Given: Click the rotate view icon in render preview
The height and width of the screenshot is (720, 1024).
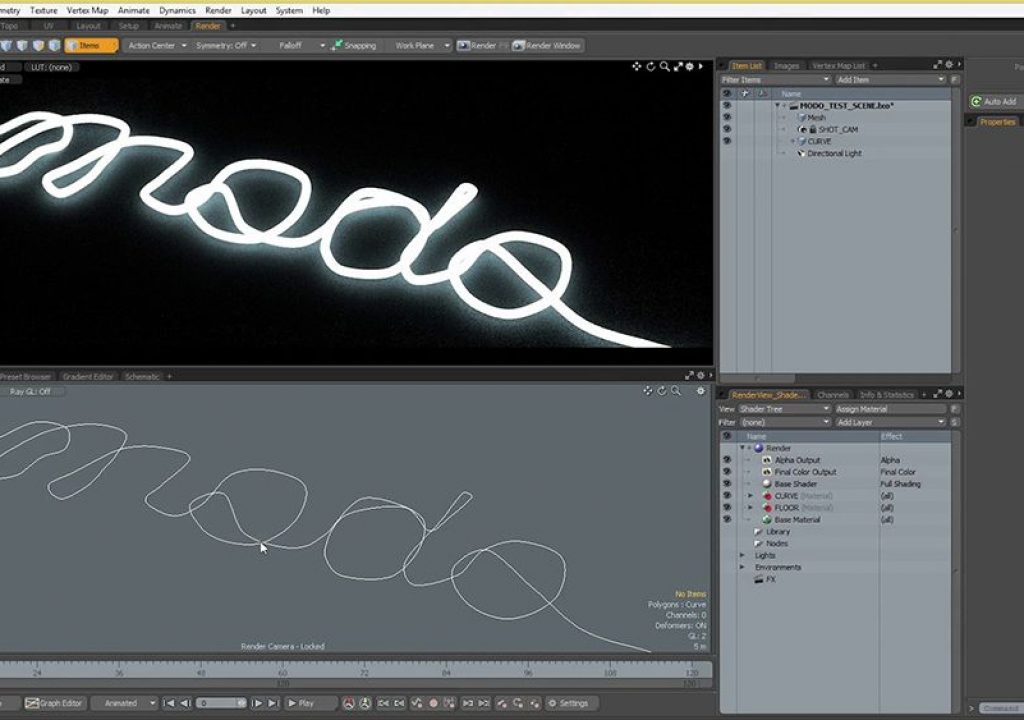Looking at the screenshot, I should pyautogui.click(x=650, y=66).
